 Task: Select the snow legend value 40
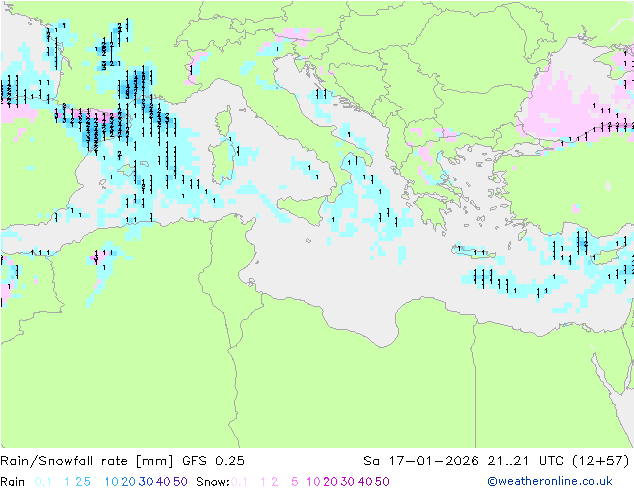coord(365,482)
